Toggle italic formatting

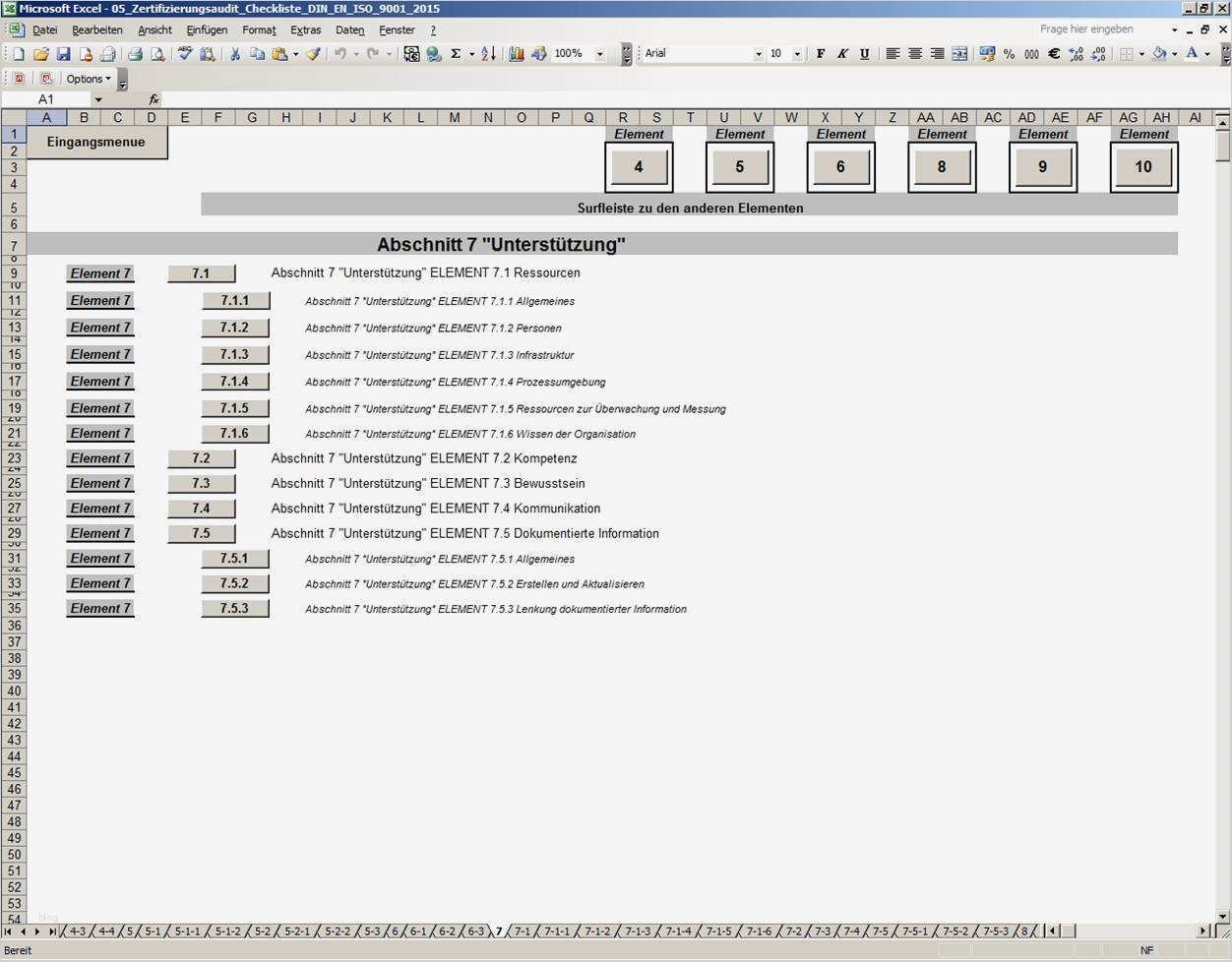(x=843, y=54)
